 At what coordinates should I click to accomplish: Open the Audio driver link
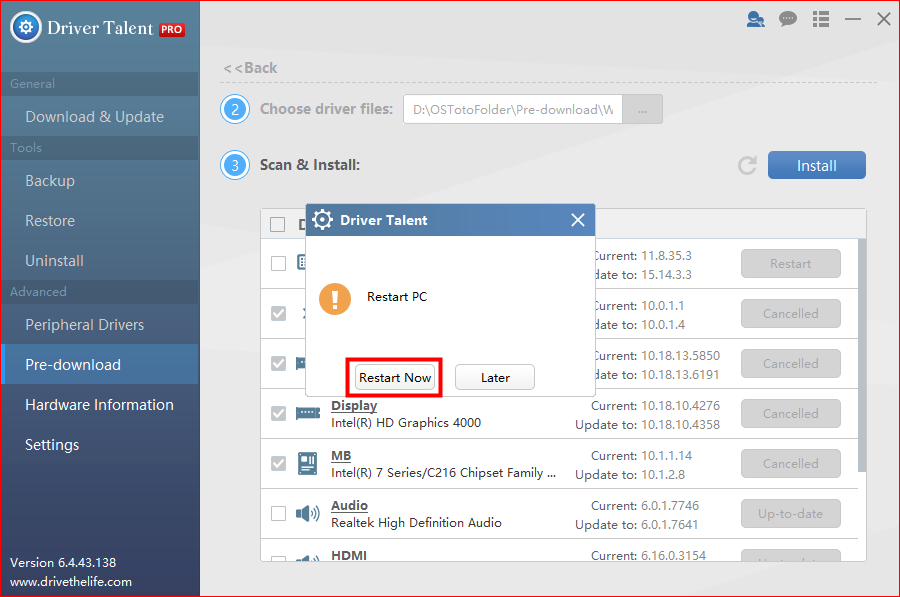[x=350, y=505]
